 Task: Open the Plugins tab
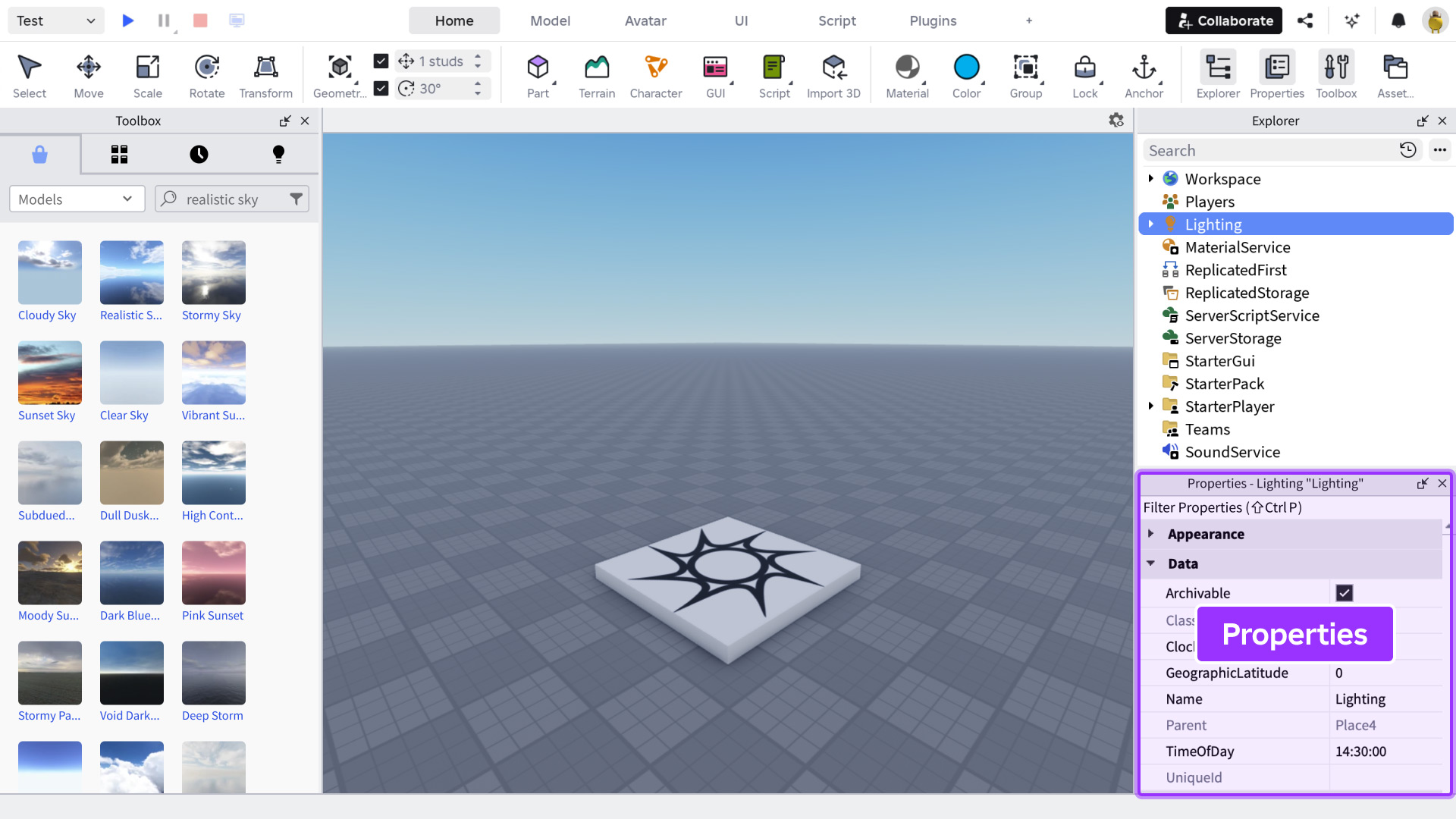click(x=932, y=20)
